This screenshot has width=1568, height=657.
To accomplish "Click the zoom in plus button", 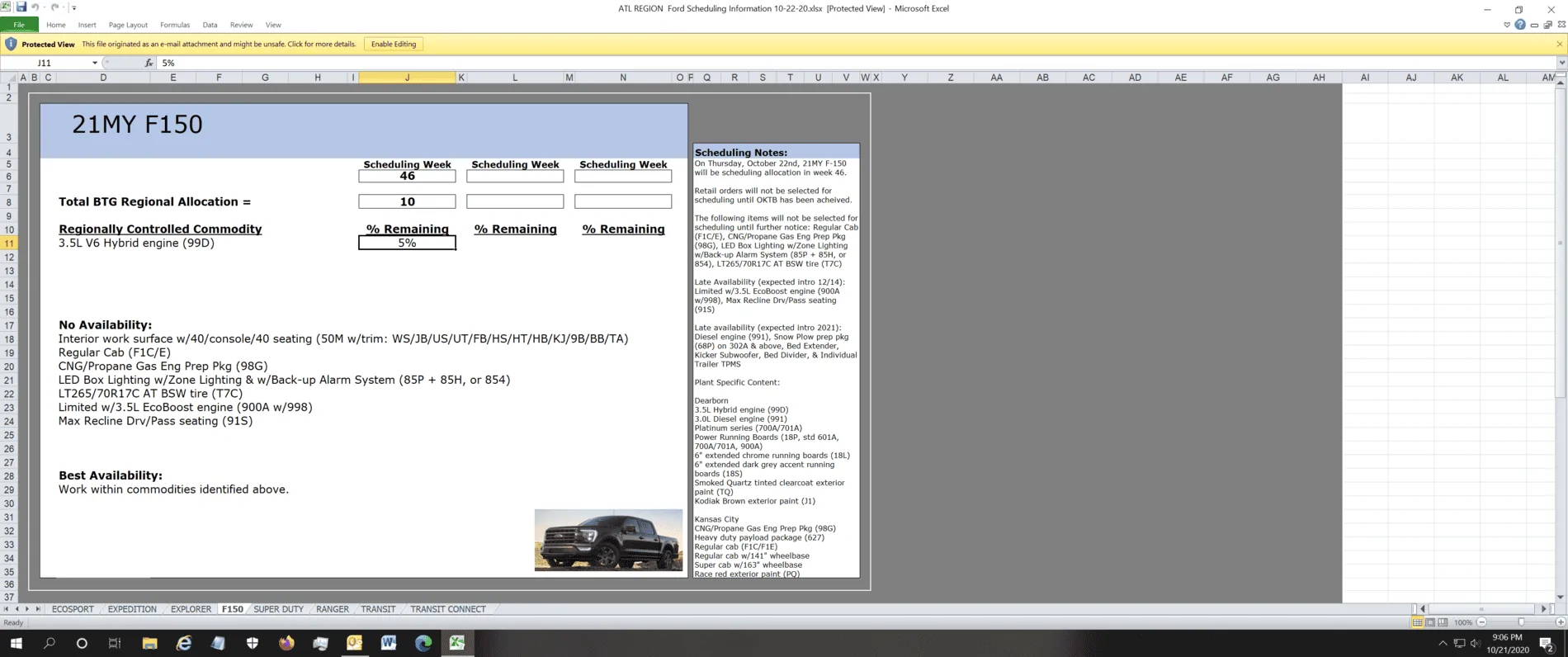I will (1560, 622).
